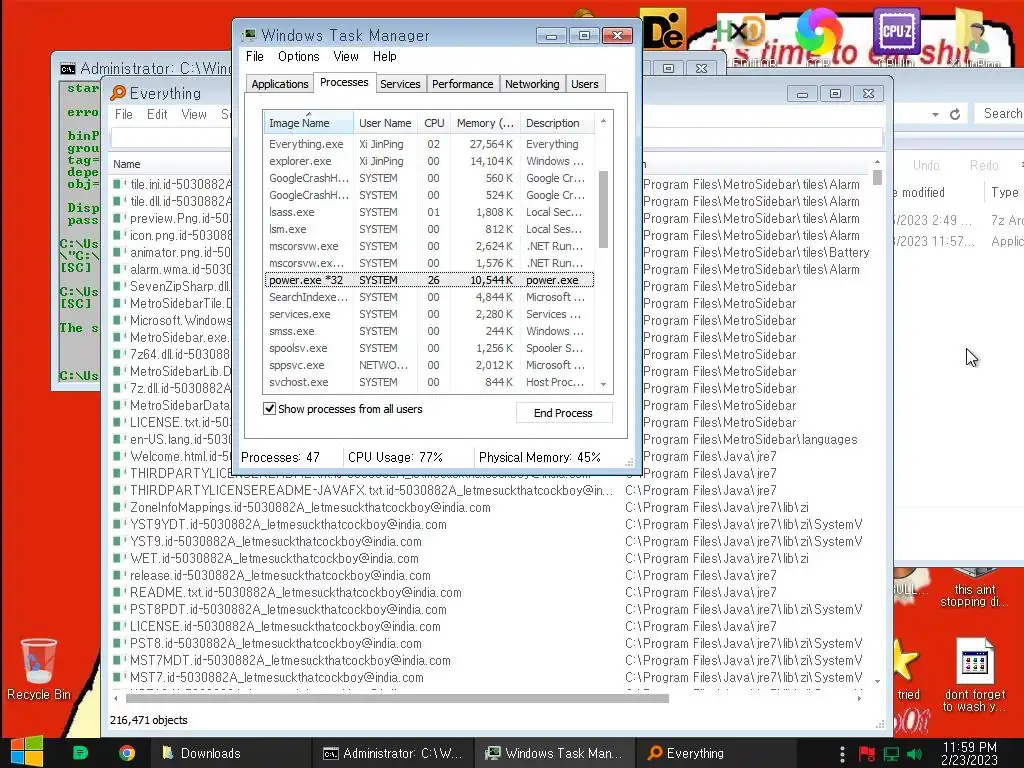Click the Name column header in Everything

click(x=127, y=164)
